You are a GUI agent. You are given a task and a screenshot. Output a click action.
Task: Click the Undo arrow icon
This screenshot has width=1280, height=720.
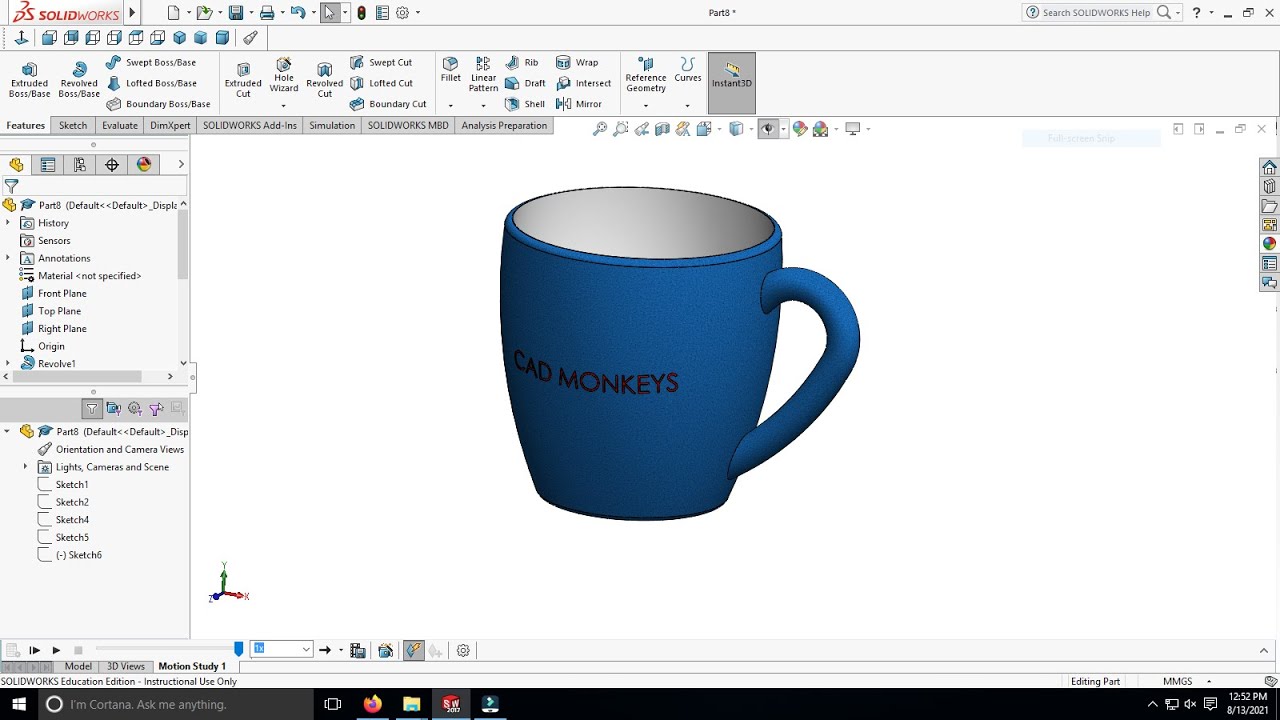click(297, 13)
